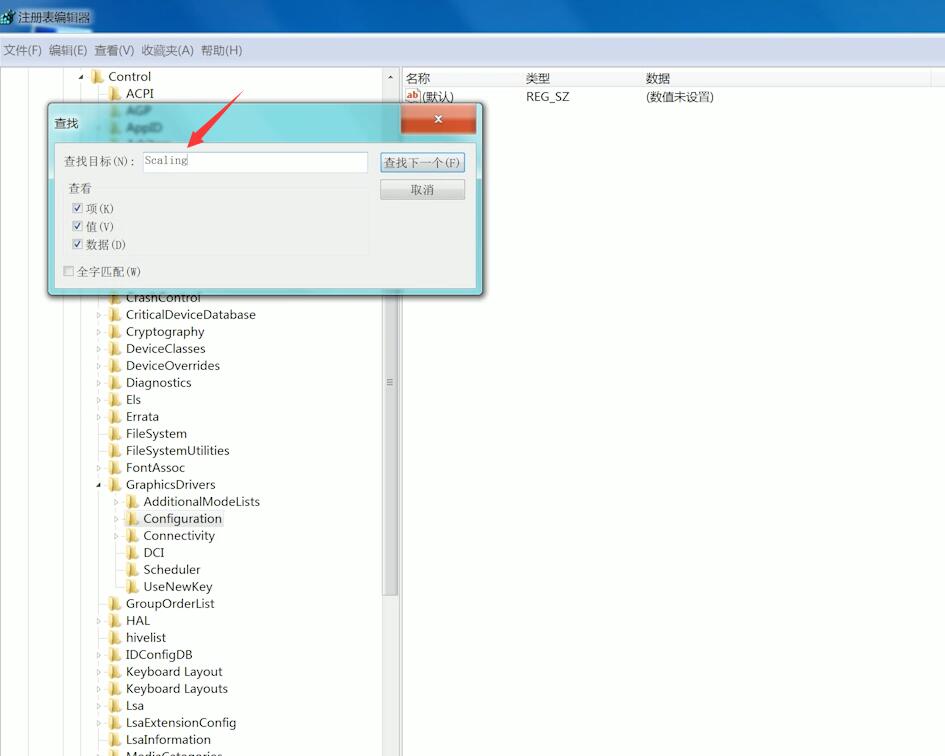Click the FontAssoc folder icon
This screenshot has width=945, height=756.
pyautogui.click(x=115, y=468)
